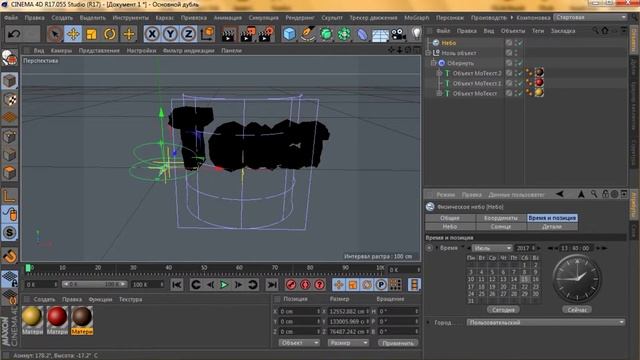Select the dark brown material swatch
This screenshot has height=360, width=640.
[x=82, y=317]
